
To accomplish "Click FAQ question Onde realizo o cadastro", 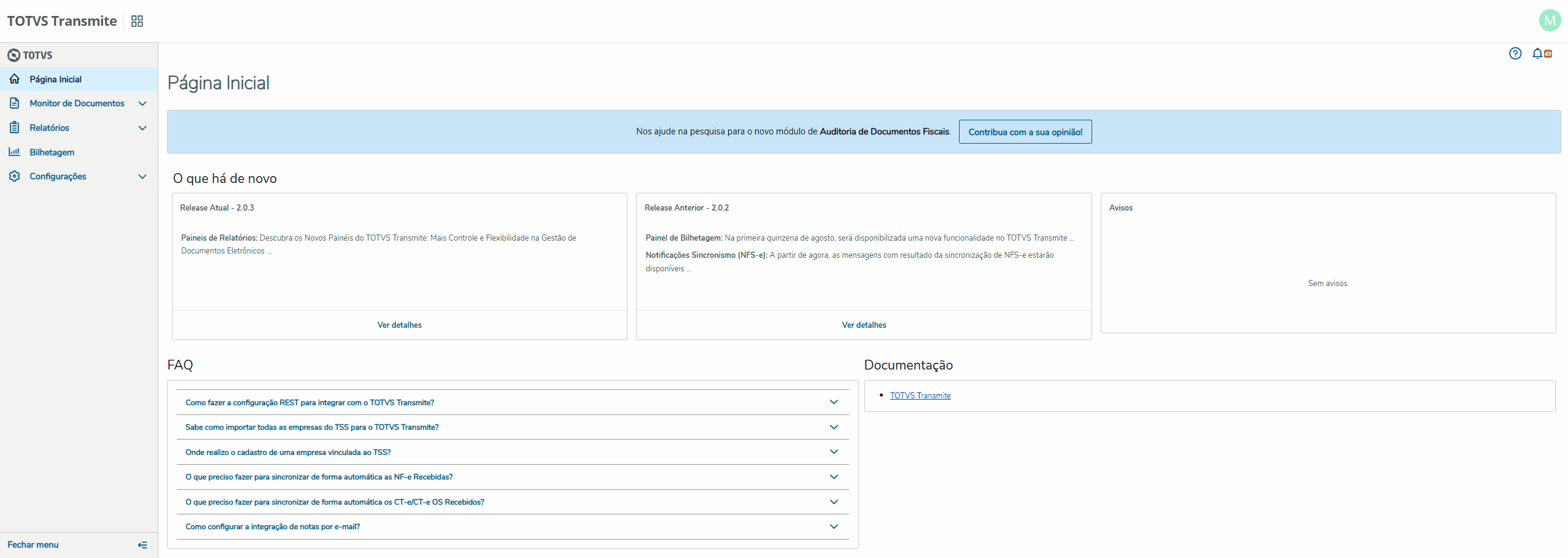I will 288,452.
